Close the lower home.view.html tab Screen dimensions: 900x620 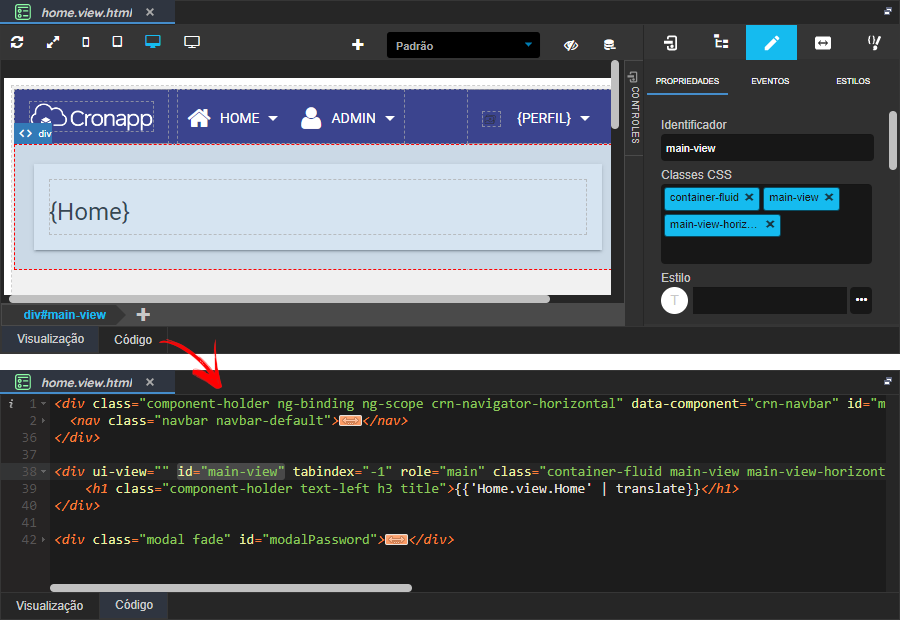coord(150,382)
